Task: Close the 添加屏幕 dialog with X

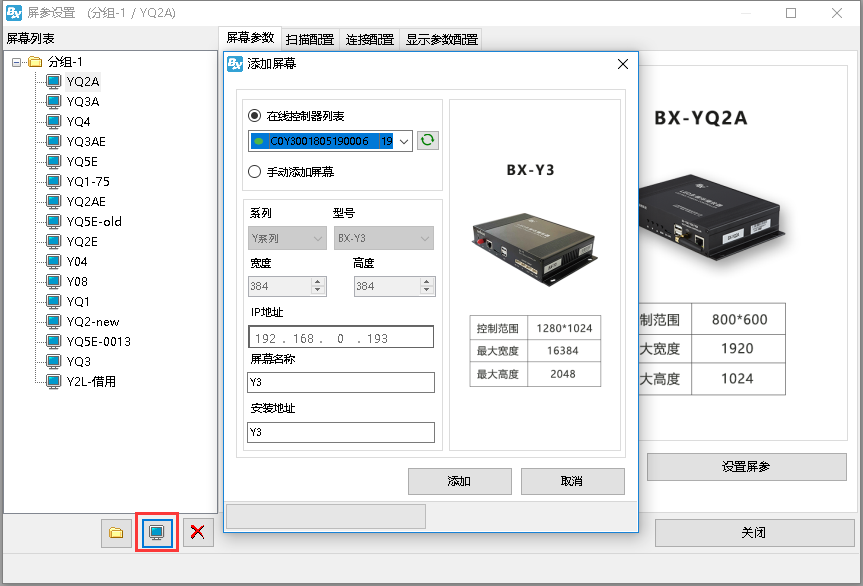Action: coord(622,64)
